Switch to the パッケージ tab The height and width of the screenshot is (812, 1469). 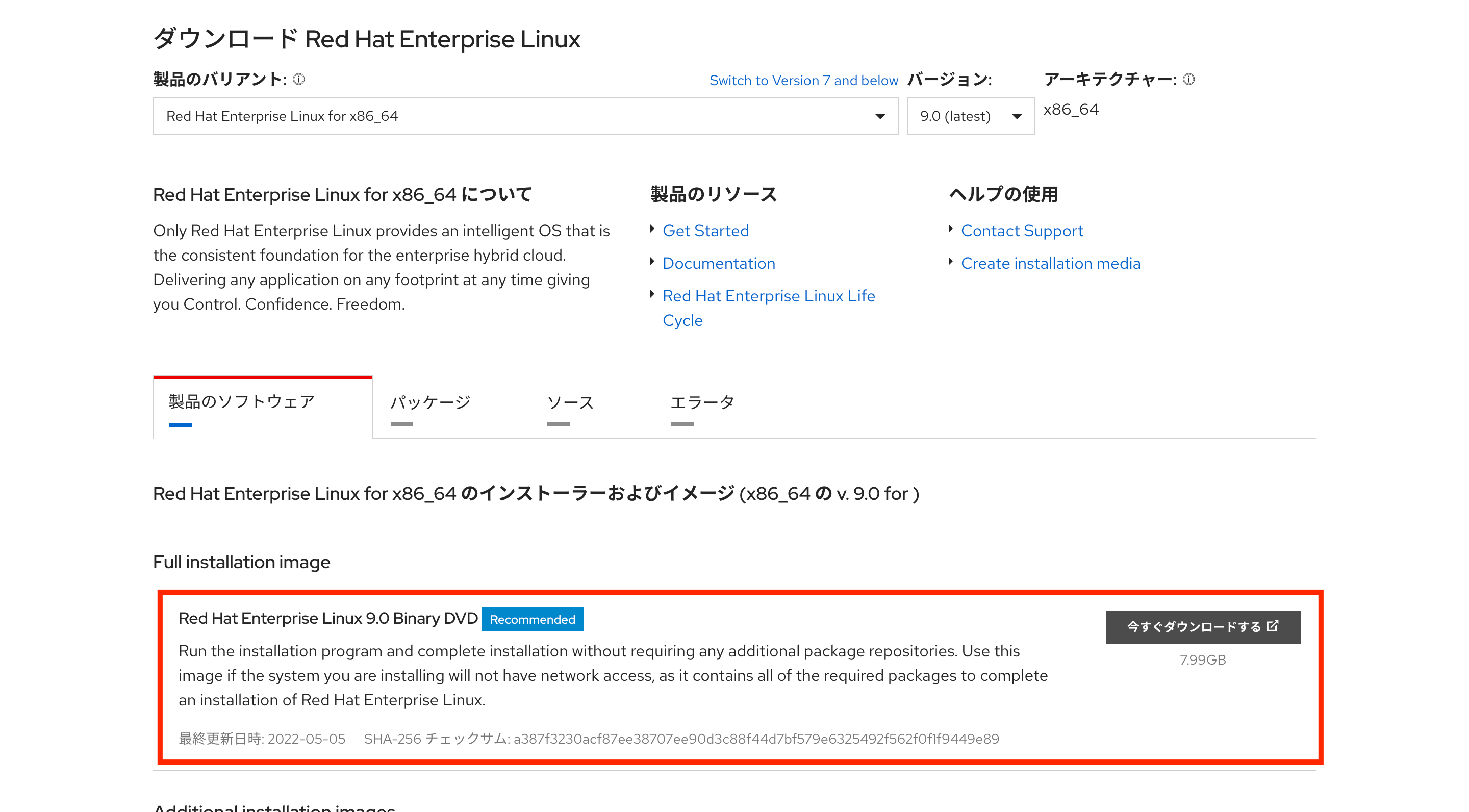pyautogui.click(x=430, y=401)
